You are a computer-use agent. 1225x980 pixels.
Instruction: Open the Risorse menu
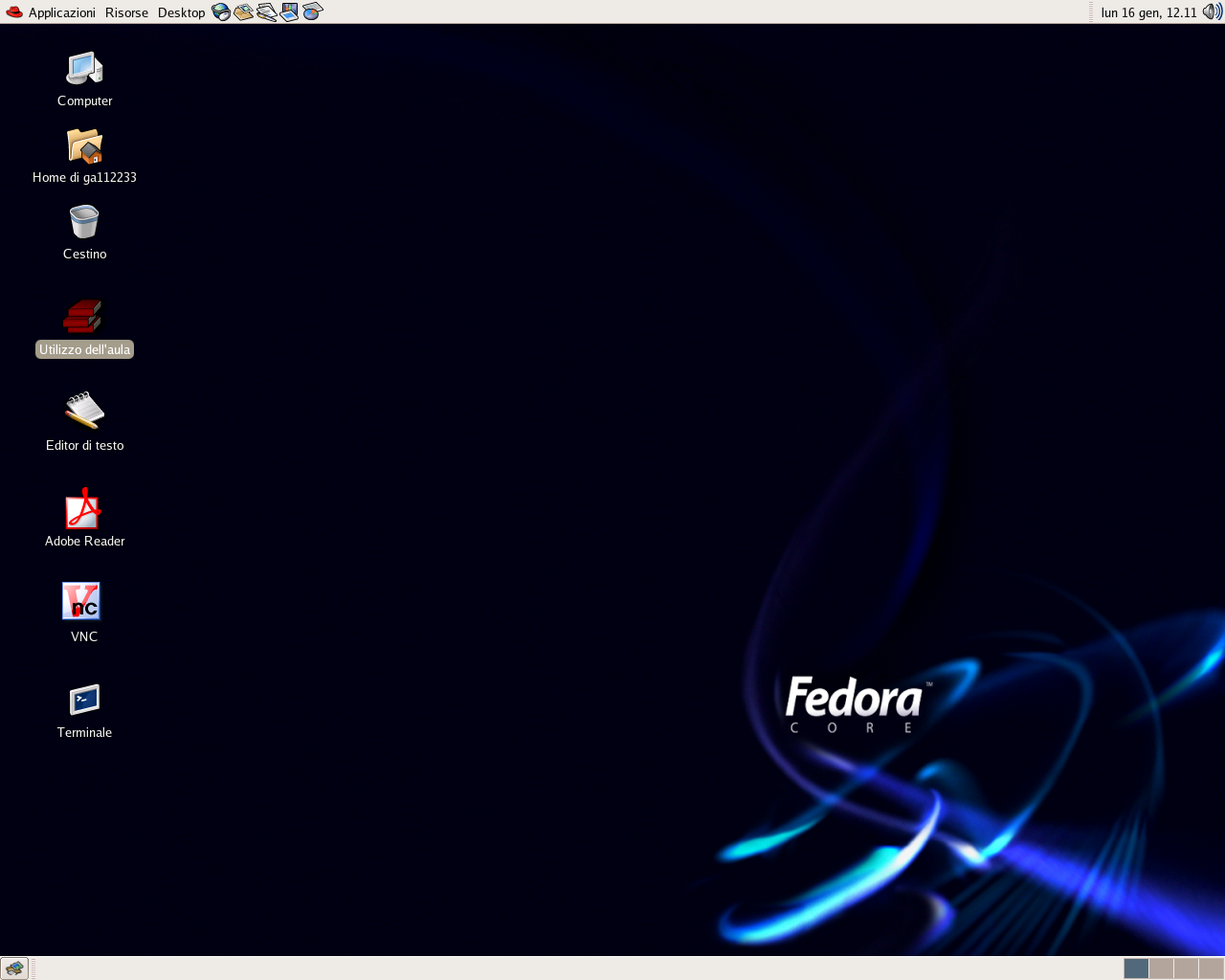click(x=126, y=12)
